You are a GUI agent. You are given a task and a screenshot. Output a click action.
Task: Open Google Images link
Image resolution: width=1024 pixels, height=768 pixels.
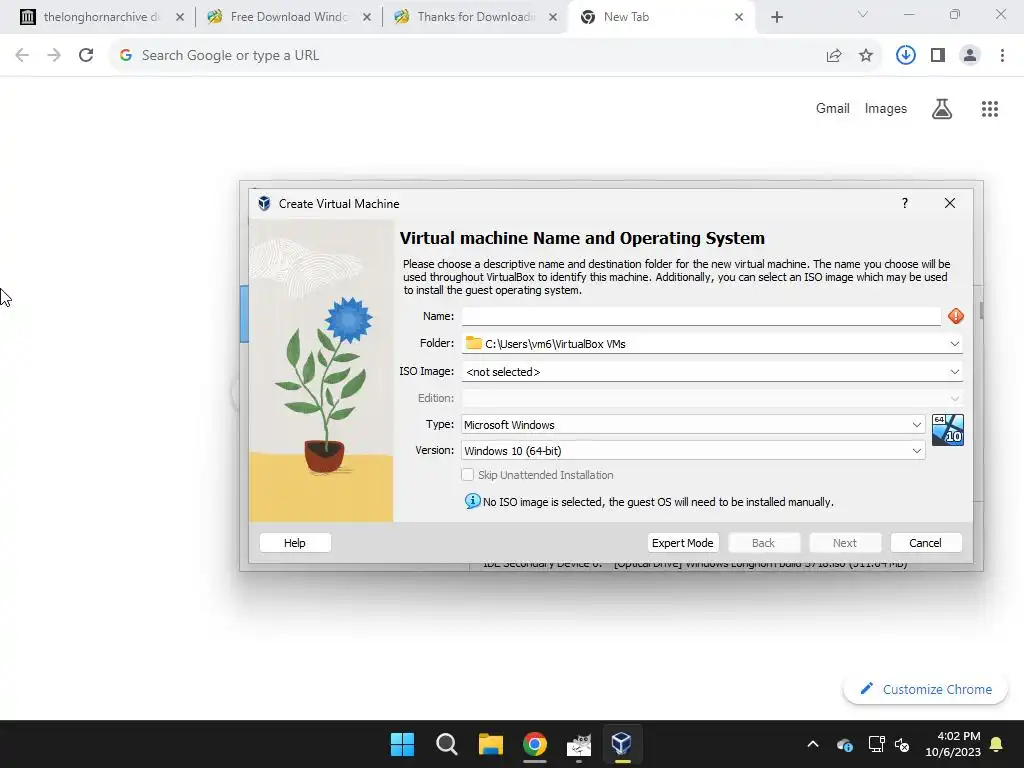886,108
